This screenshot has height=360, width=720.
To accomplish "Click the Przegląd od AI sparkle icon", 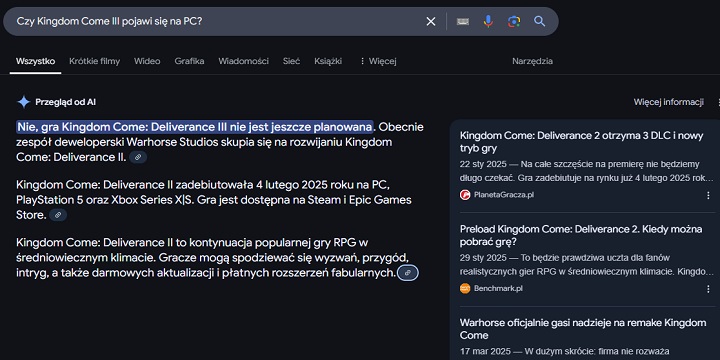I will tap(23, 102).
